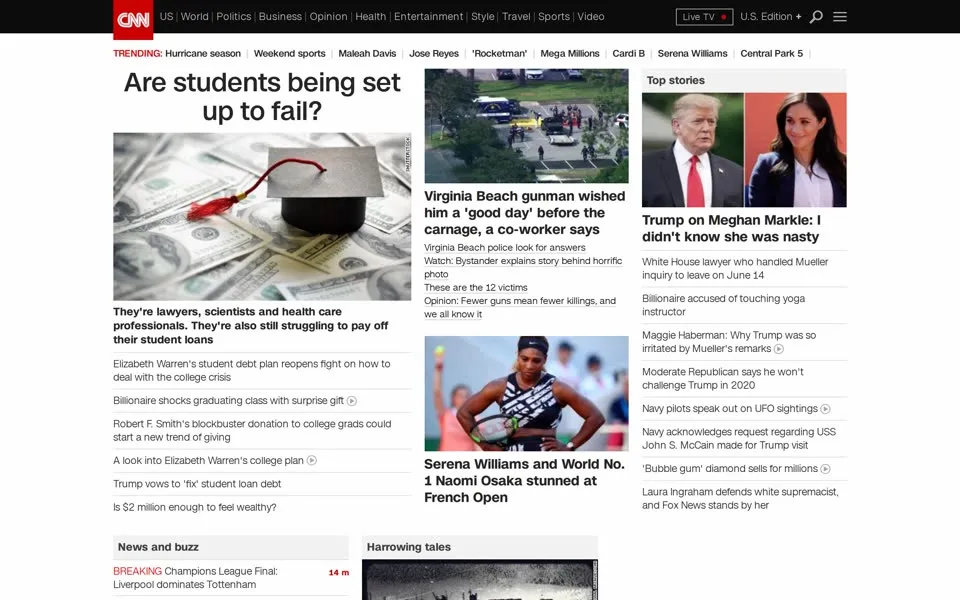Open the Politics section
The image size is (960, 600).
coord(233,17)
